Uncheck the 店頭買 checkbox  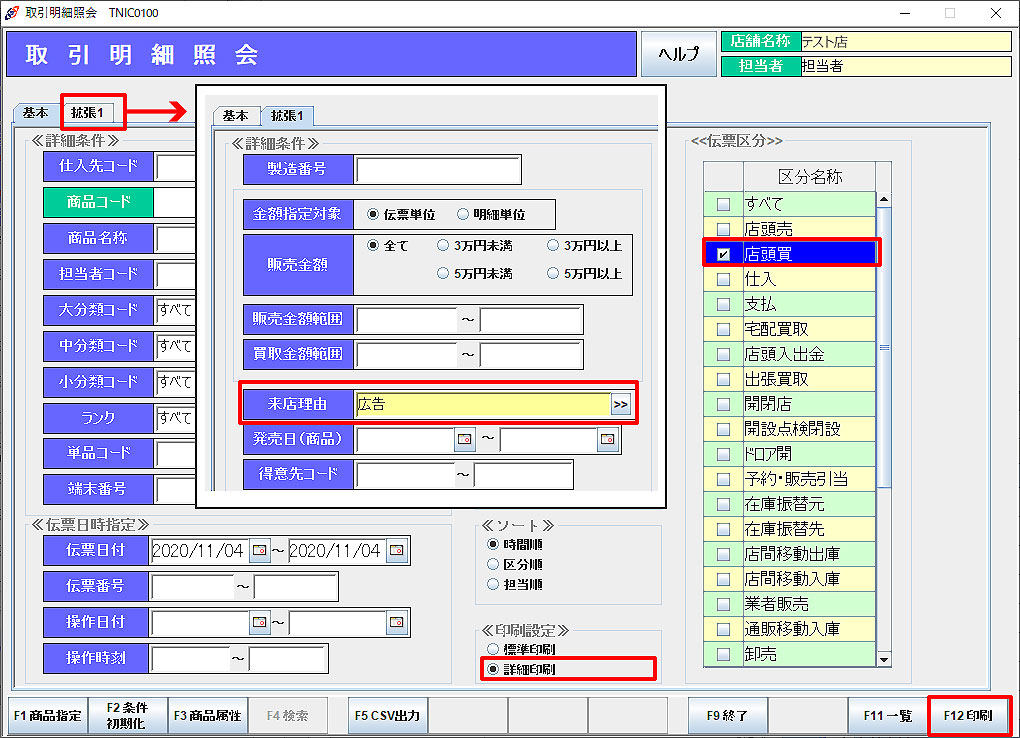(x=723, y=254)
